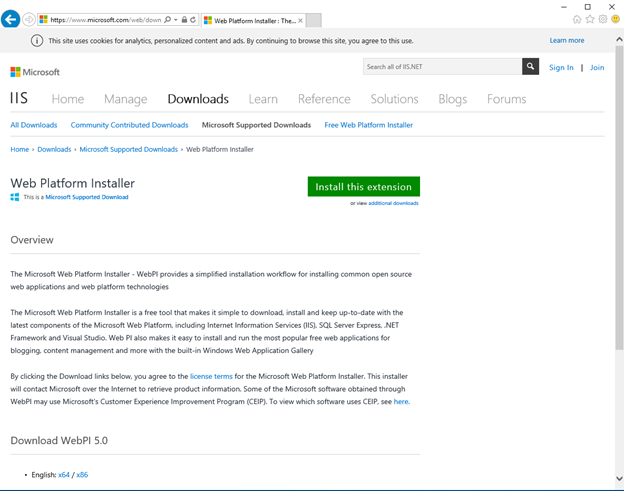Open the Join link
This screenshot has height=491, width=624.
pos(597,67)
